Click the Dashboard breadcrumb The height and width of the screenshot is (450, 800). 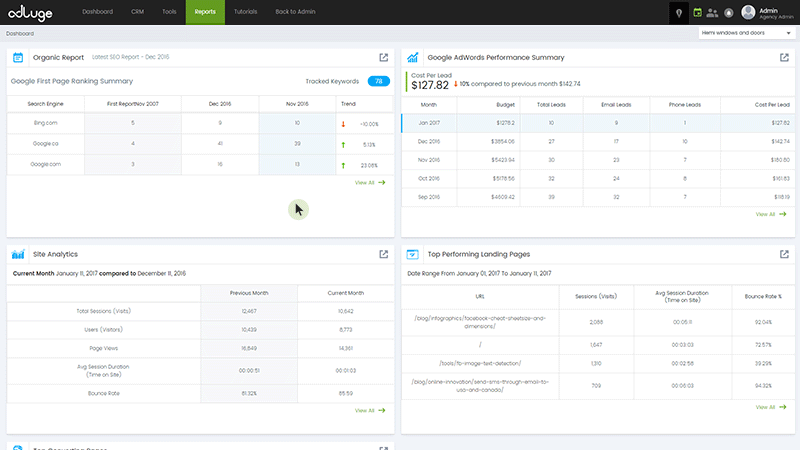[20, 34]
